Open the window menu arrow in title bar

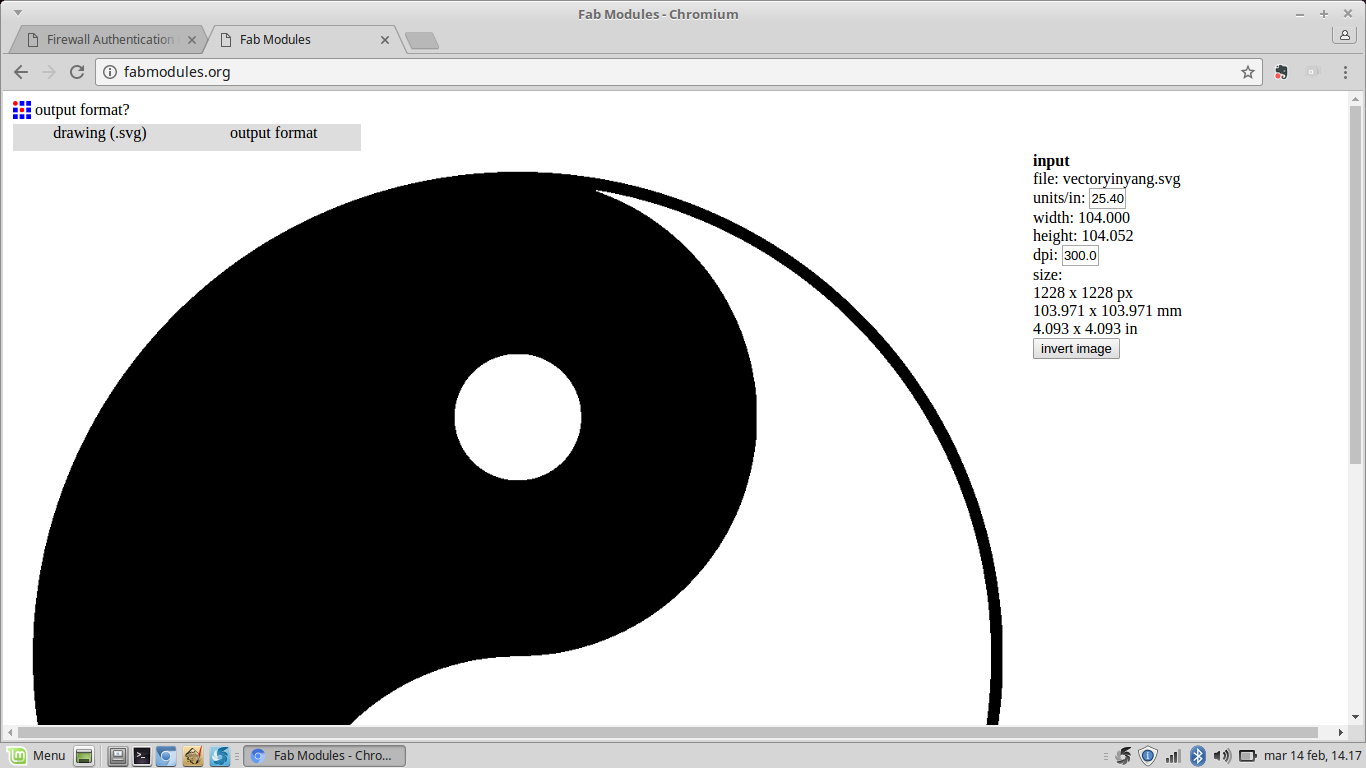[x=17, y=13]
